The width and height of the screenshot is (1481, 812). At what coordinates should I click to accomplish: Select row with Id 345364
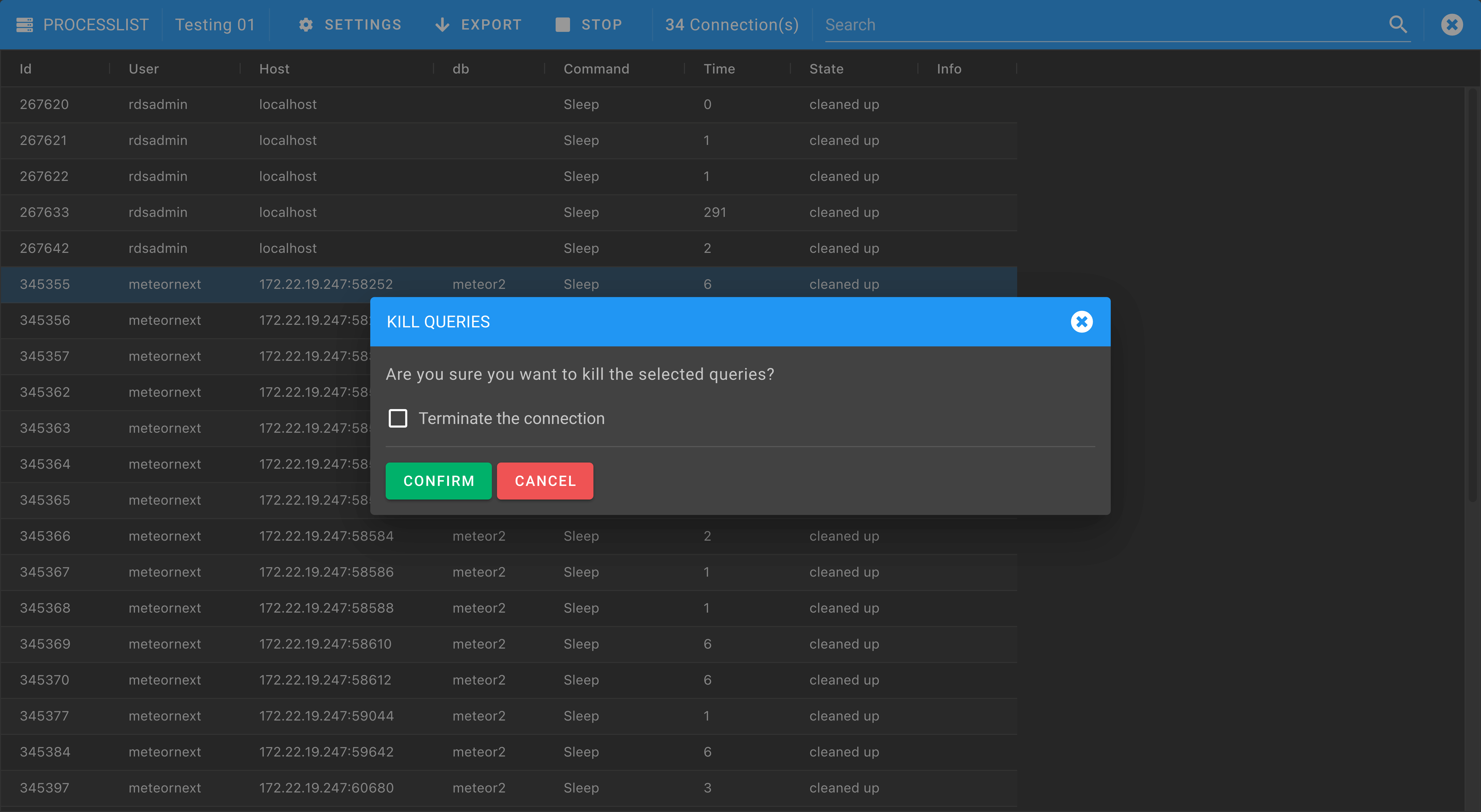click(185, 464)
